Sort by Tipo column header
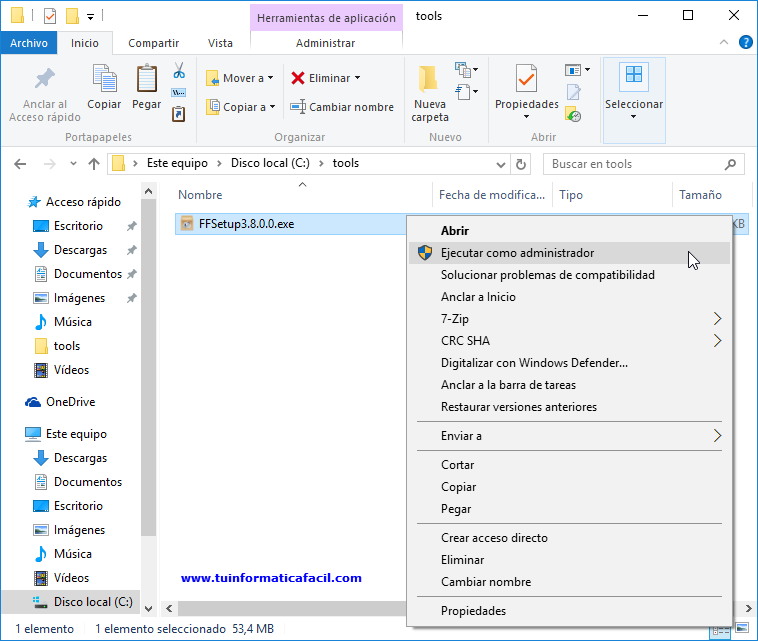 click(x=571, y=195)
